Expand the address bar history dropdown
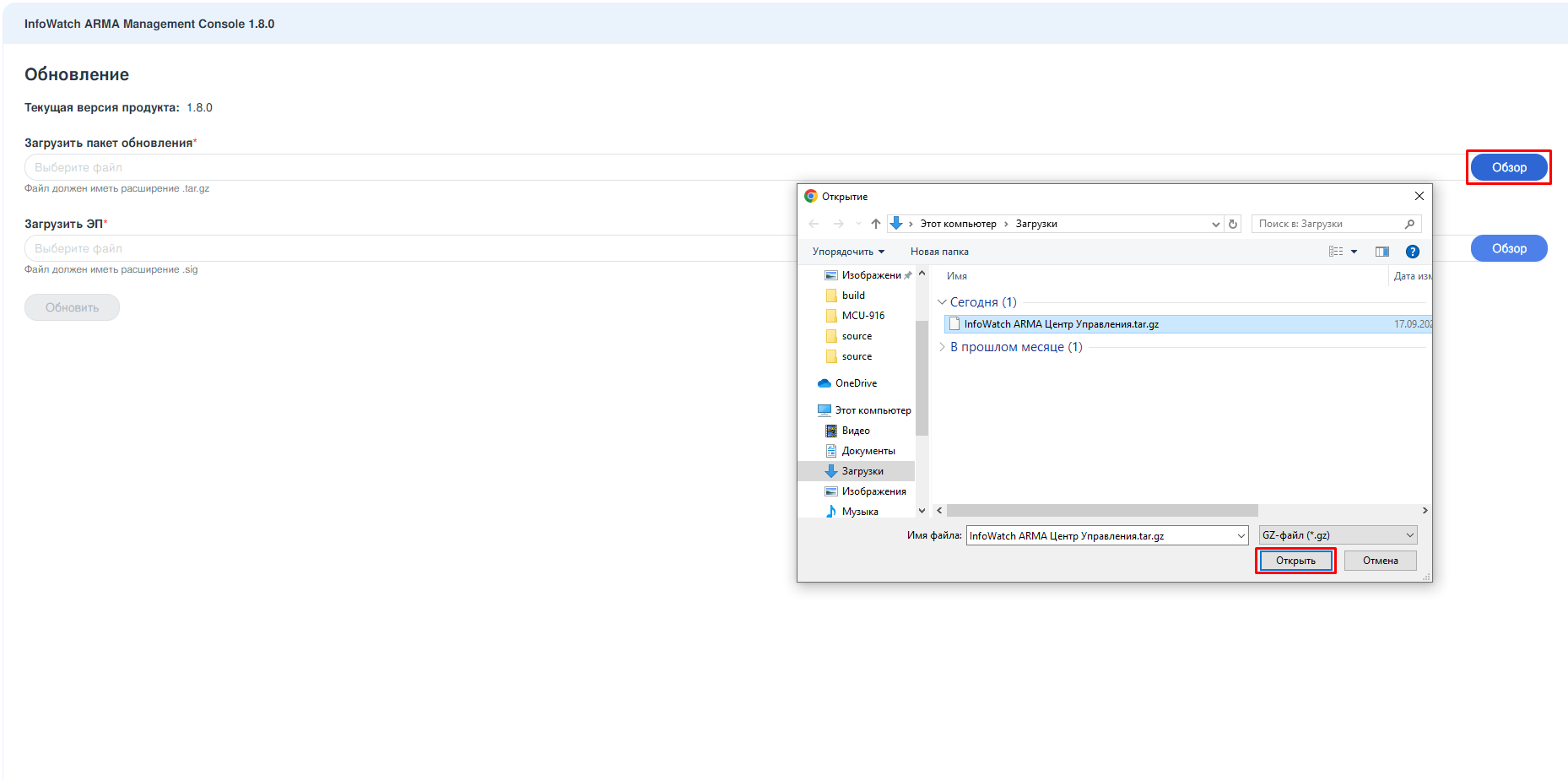This screenshot has width=1568, height=781. click(1215, 224)
